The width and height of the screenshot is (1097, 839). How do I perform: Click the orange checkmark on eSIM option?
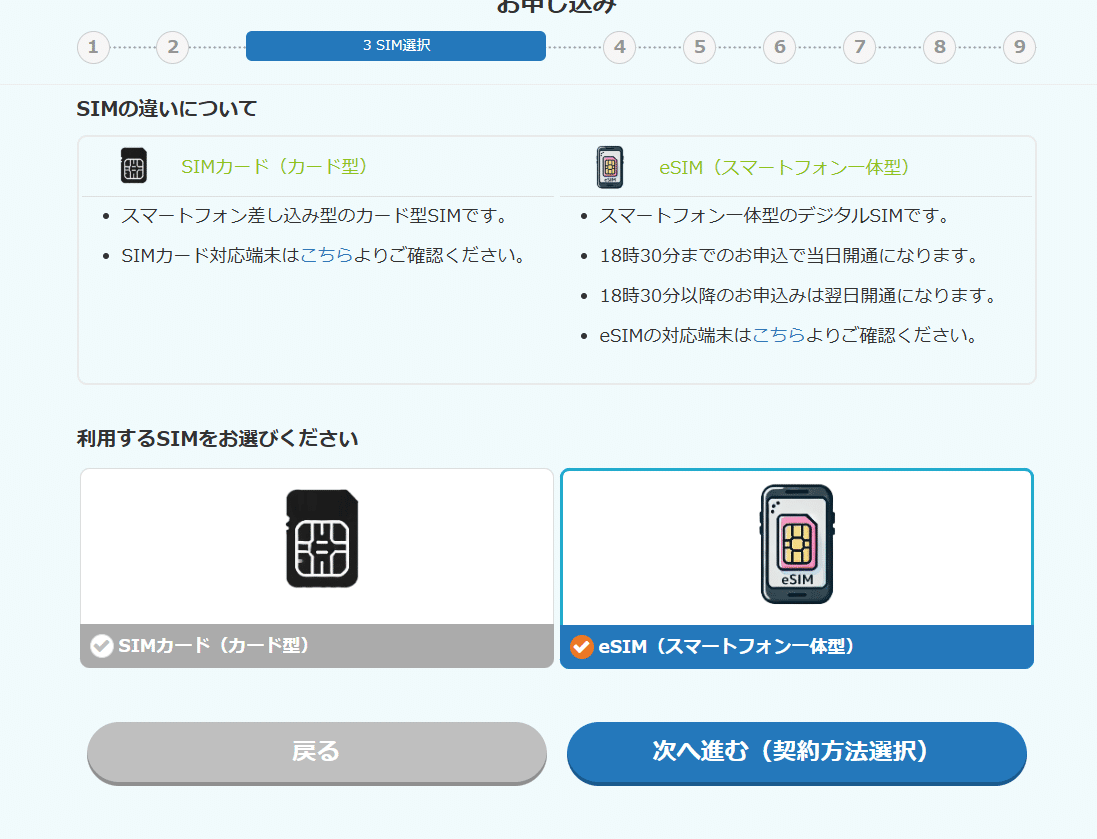click(584, 646)
